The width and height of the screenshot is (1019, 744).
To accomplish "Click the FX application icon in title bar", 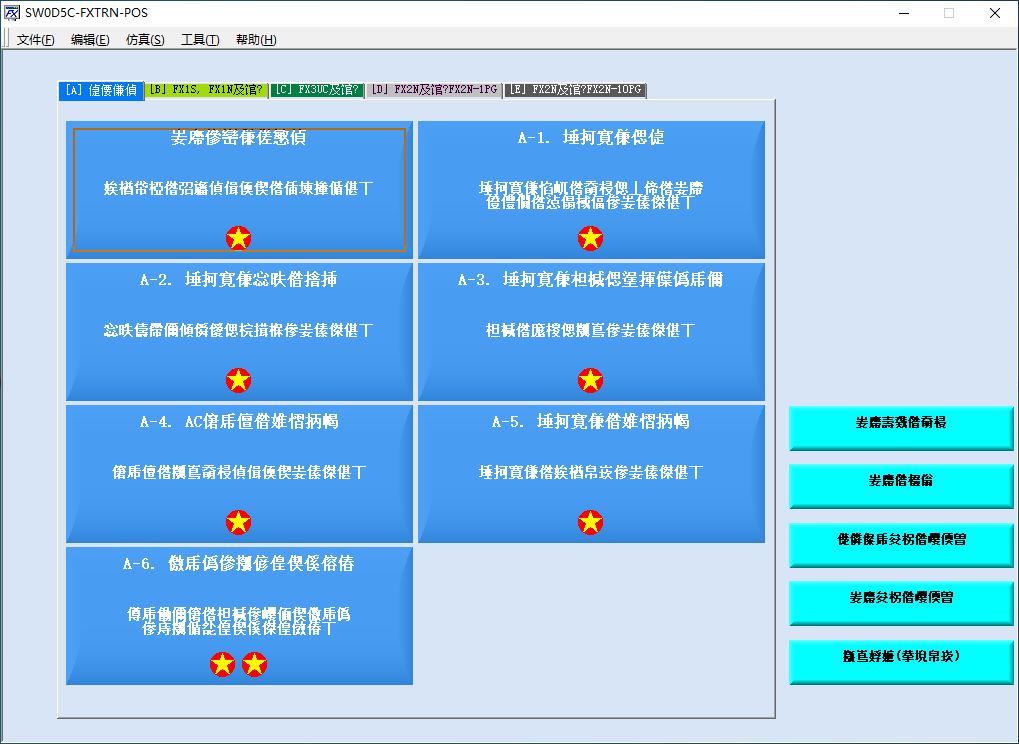I will point(12,13).
